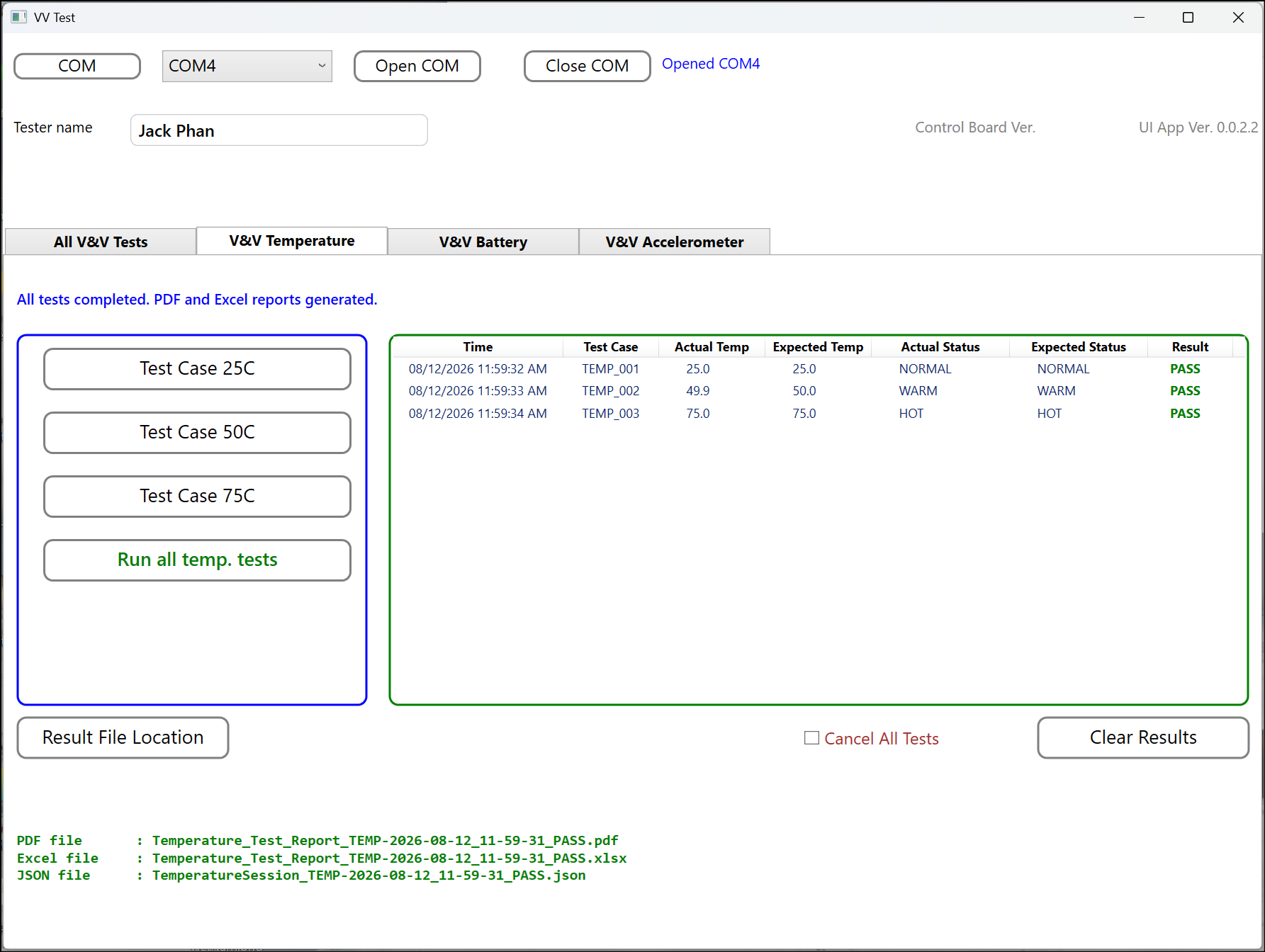This screenshot has height=952, width=1265.
Task: Click the Result column header
Action: coord(1191,347)
